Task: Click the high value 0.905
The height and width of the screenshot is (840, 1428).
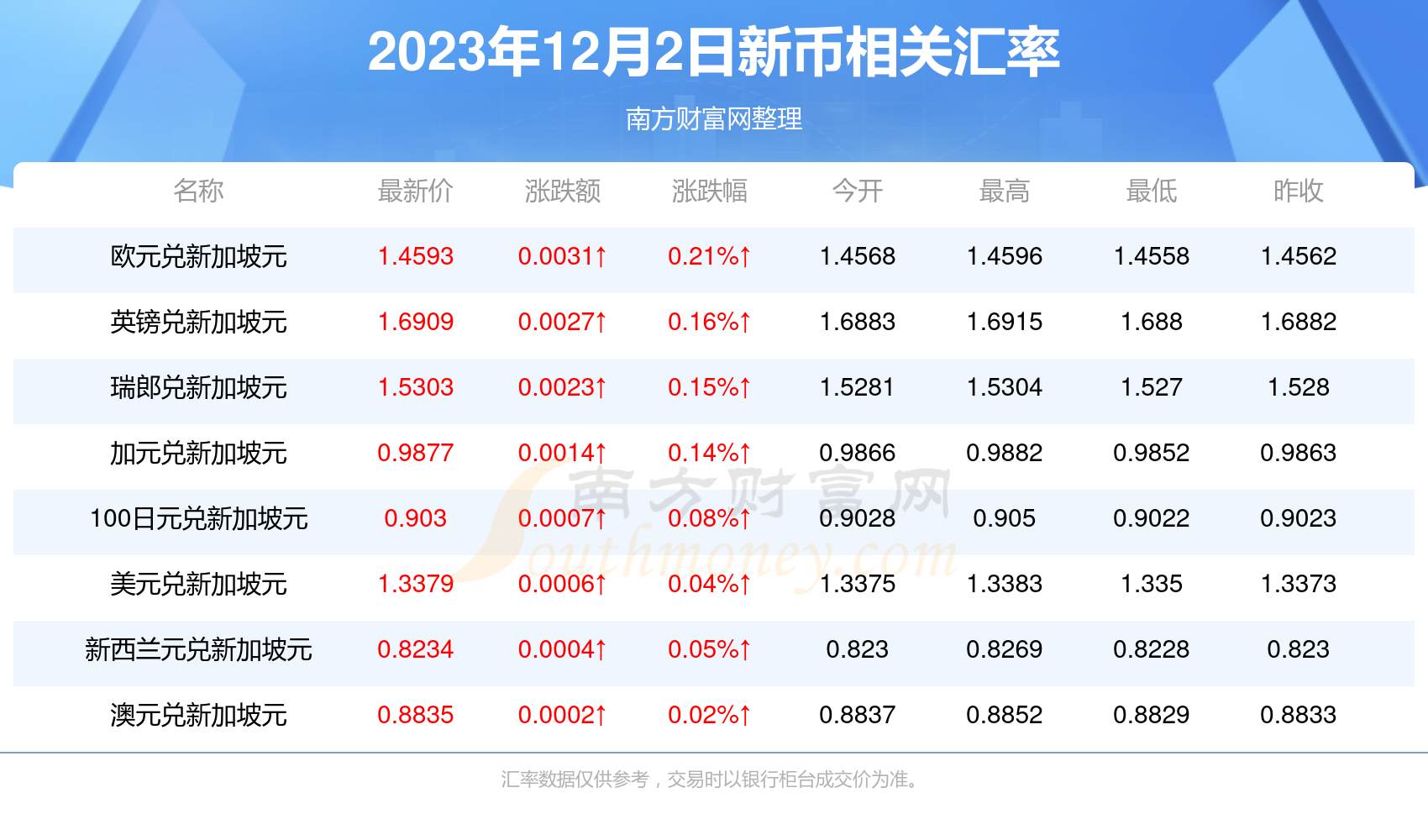Action: pyautogui.click(x=1005, y=518)
